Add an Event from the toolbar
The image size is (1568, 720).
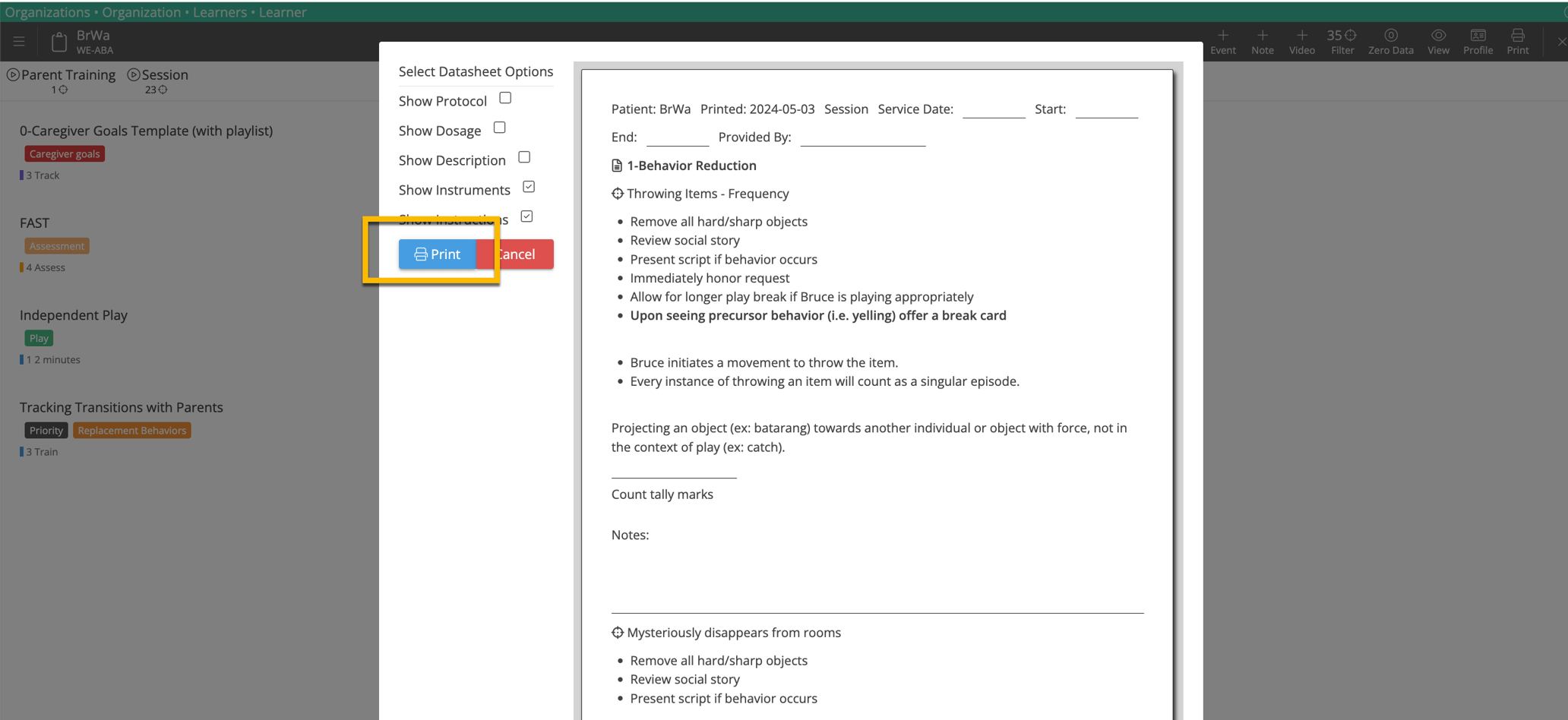[x=1223, y=41]
